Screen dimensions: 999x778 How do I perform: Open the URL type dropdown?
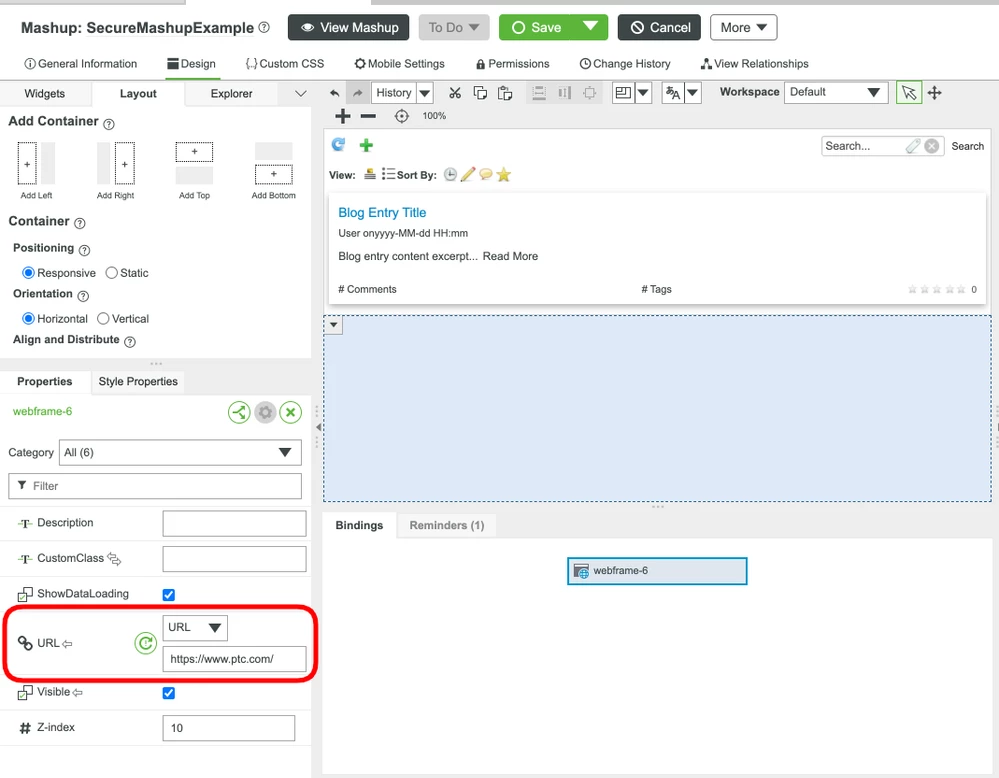point(195,628)
